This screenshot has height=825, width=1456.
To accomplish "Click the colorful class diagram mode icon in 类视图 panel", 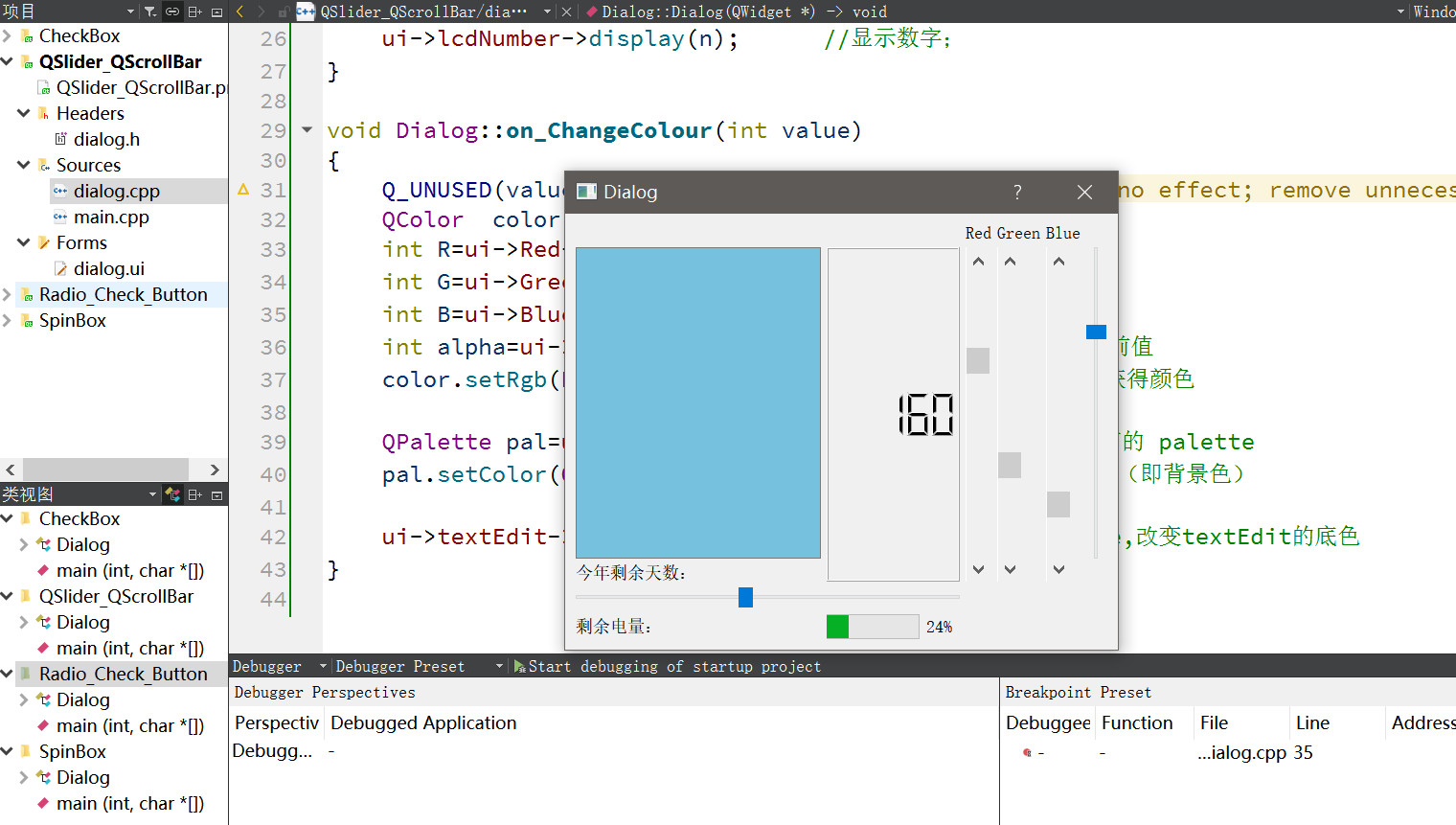I will [173, 493].
